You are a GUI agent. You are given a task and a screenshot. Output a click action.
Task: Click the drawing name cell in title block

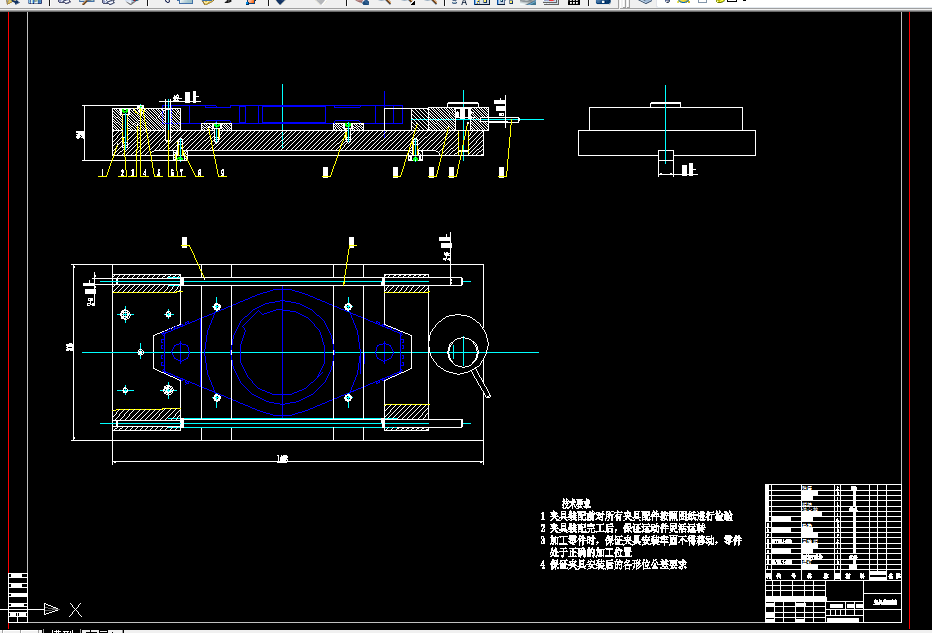(x=883, y=601)
